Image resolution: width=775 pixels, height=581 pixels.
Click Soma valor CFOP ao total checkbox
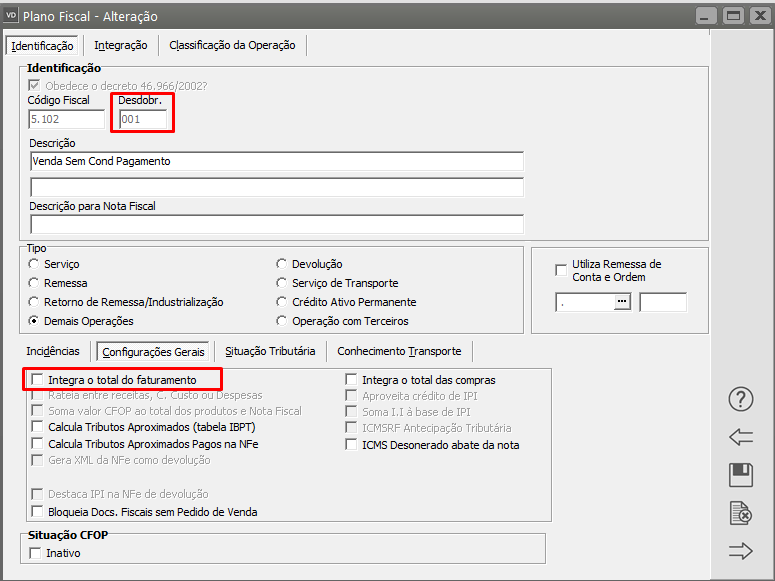pos(37,410)
